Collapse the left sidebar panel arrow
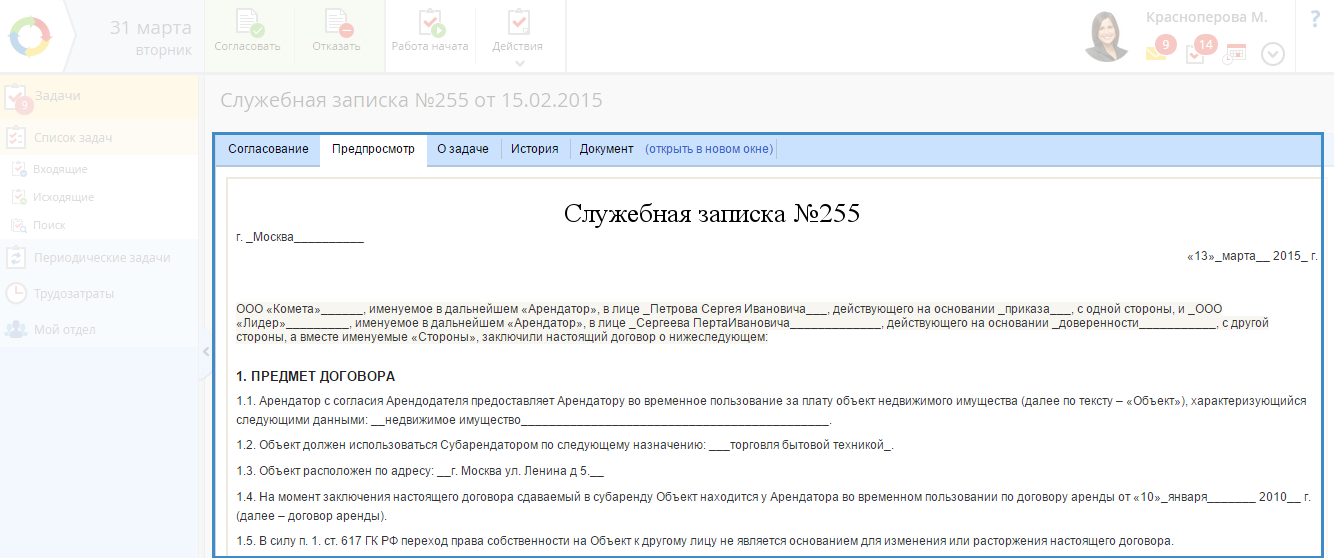Image resolution: width=1334 pixels, height=558 pixels. (x=205, y=351)
